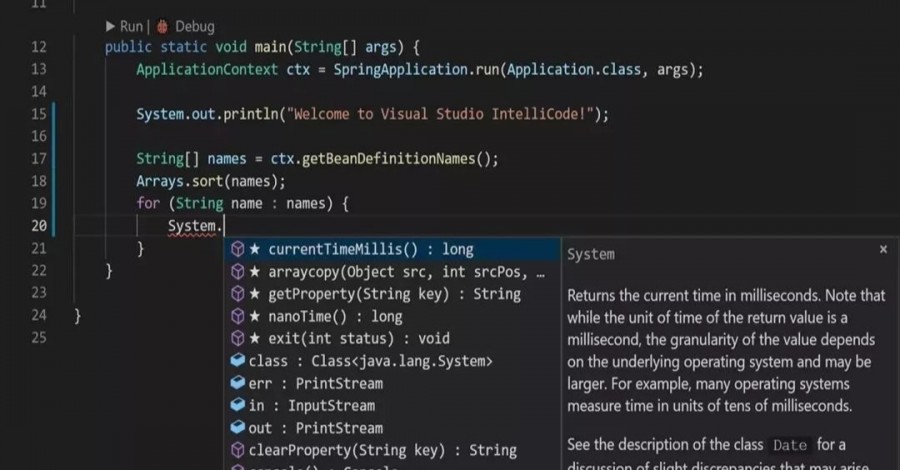Click line number 24 in the gutter
Viewport: 900px width, 470px height.
(38, 316)
